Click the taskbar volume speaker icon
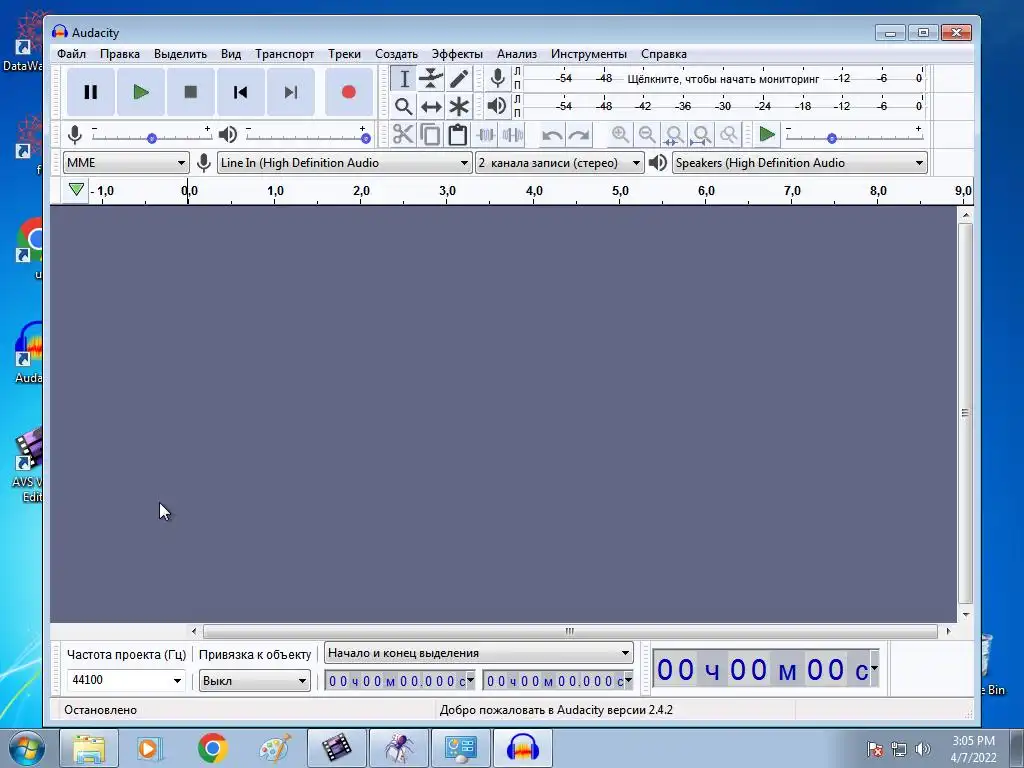 tap(923, 749)
